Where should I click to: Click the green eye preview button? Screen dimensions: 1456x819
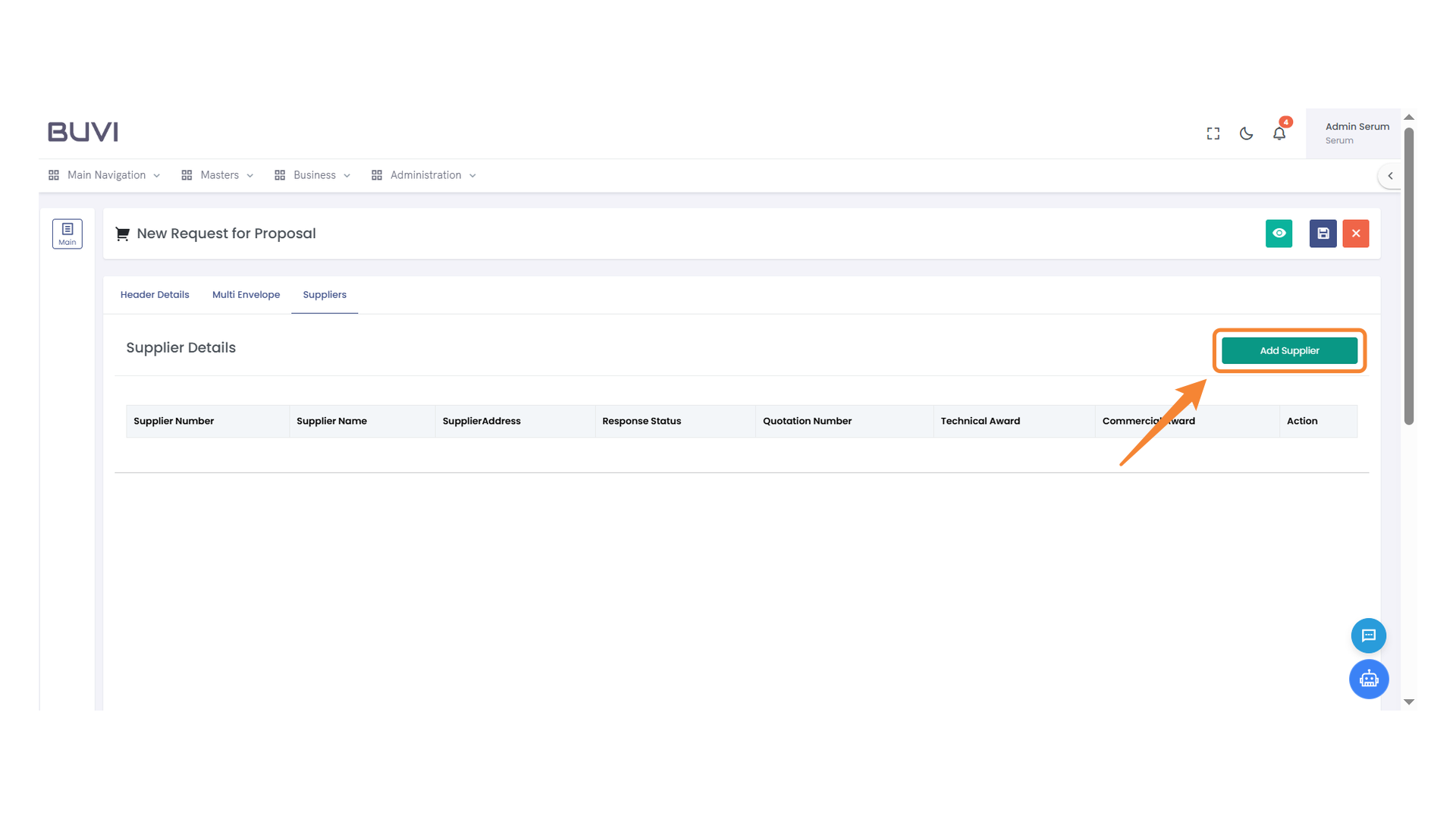[x=1279, y=234]
